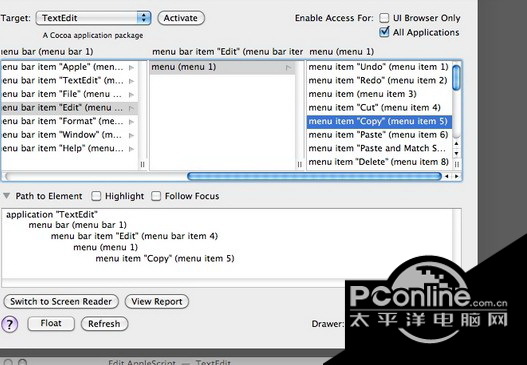Click the menu bar item "Edit" path line
The image size is (527, 365).
[x=134, y=236]
